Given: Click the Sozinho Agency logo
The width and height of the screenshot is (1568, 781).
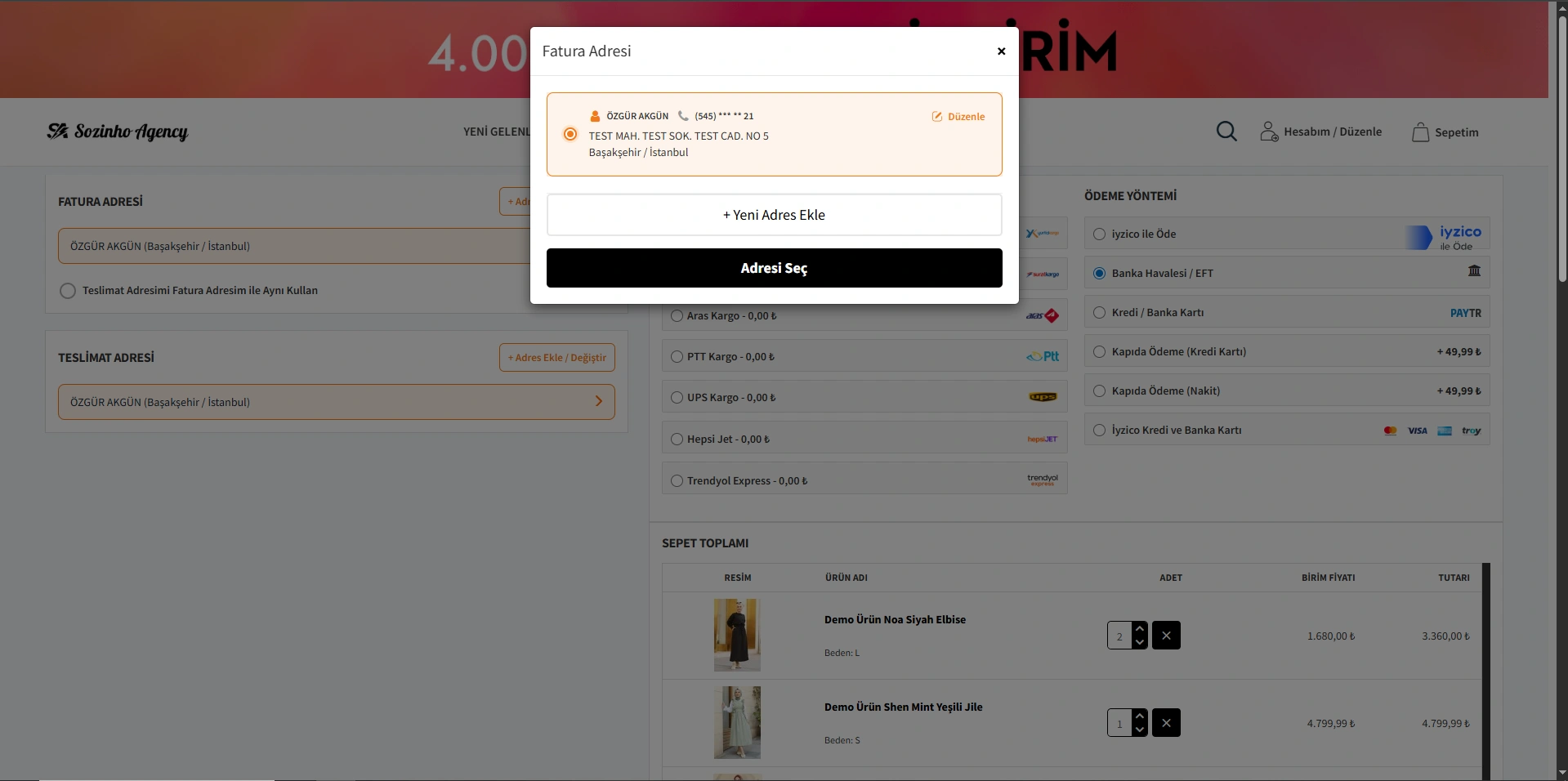Looking at the screenshot, I should click(118, 132).
